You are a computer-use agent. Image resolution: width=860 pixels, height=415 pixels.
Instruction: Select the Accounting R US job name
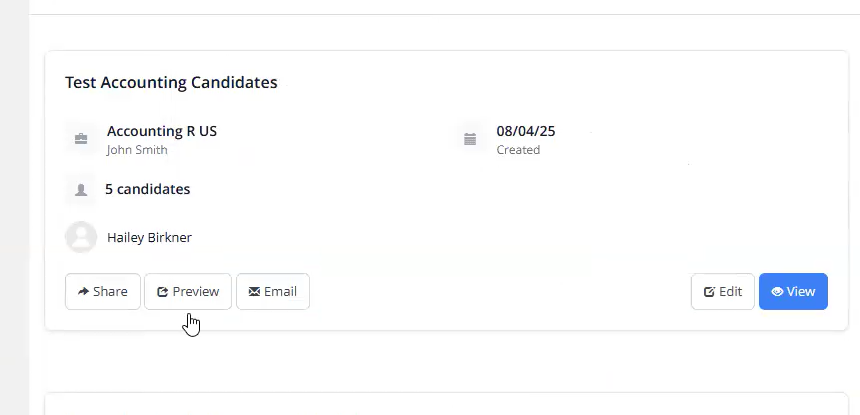(x=162, y=131)
